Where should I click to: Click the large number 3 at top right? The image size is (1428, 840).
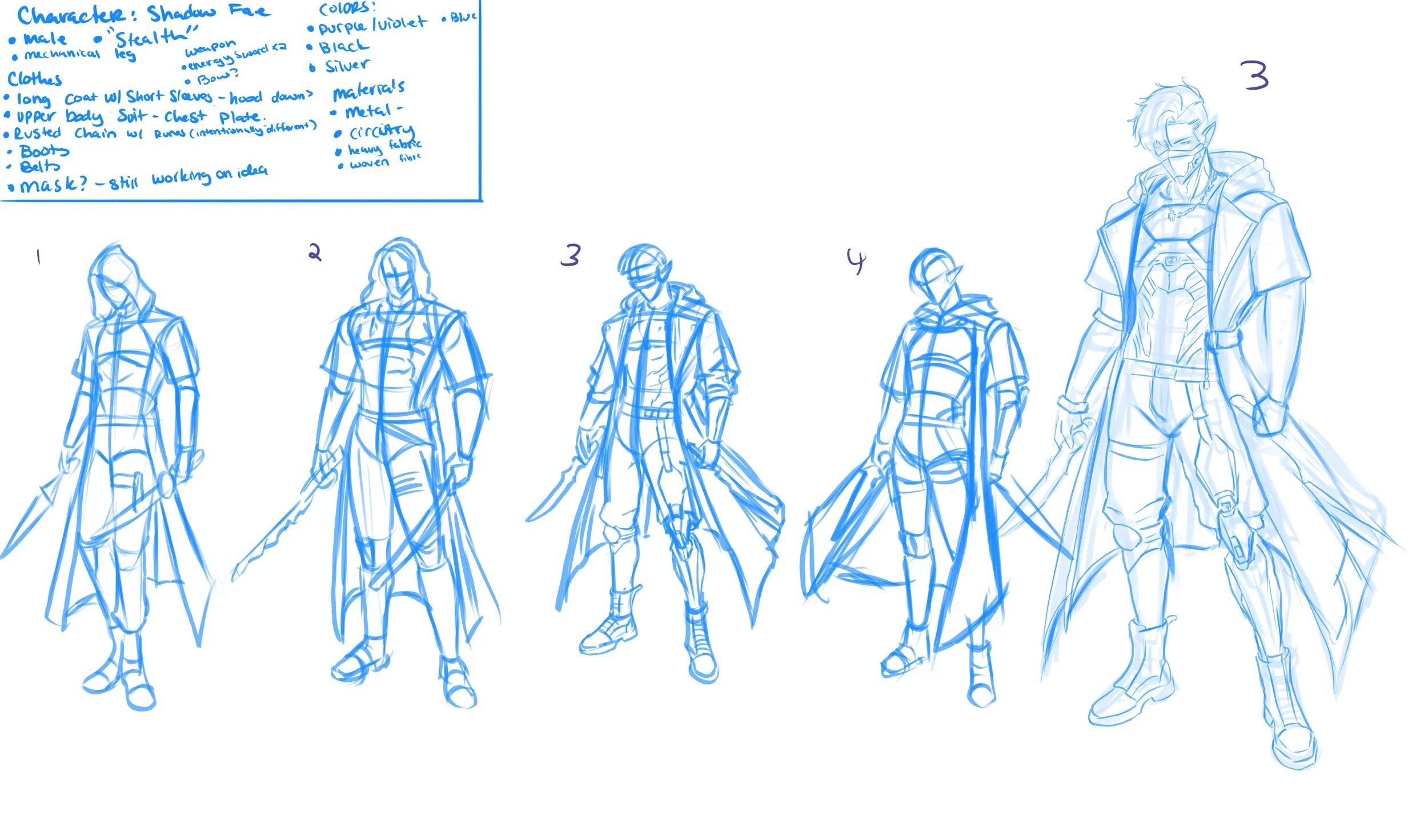[x=1255, y=77]
